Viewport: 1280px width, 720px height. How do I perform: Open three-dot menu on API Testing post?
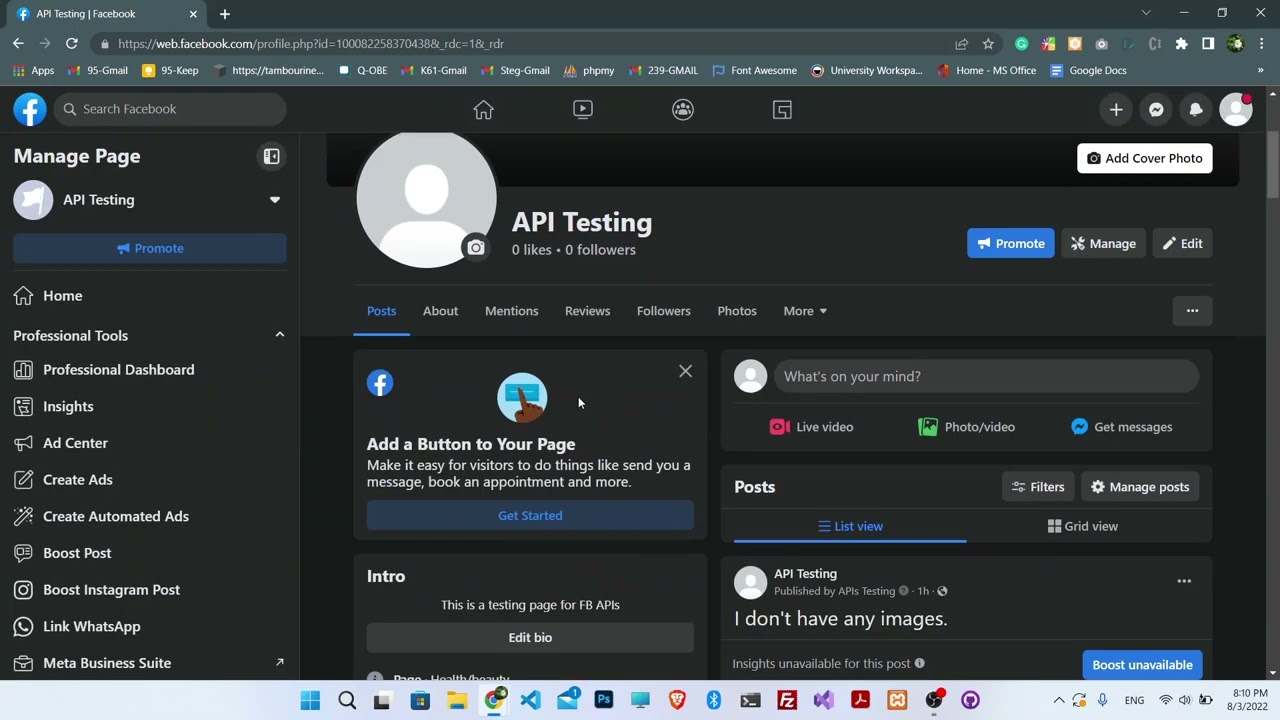(x=1184, y=581)
